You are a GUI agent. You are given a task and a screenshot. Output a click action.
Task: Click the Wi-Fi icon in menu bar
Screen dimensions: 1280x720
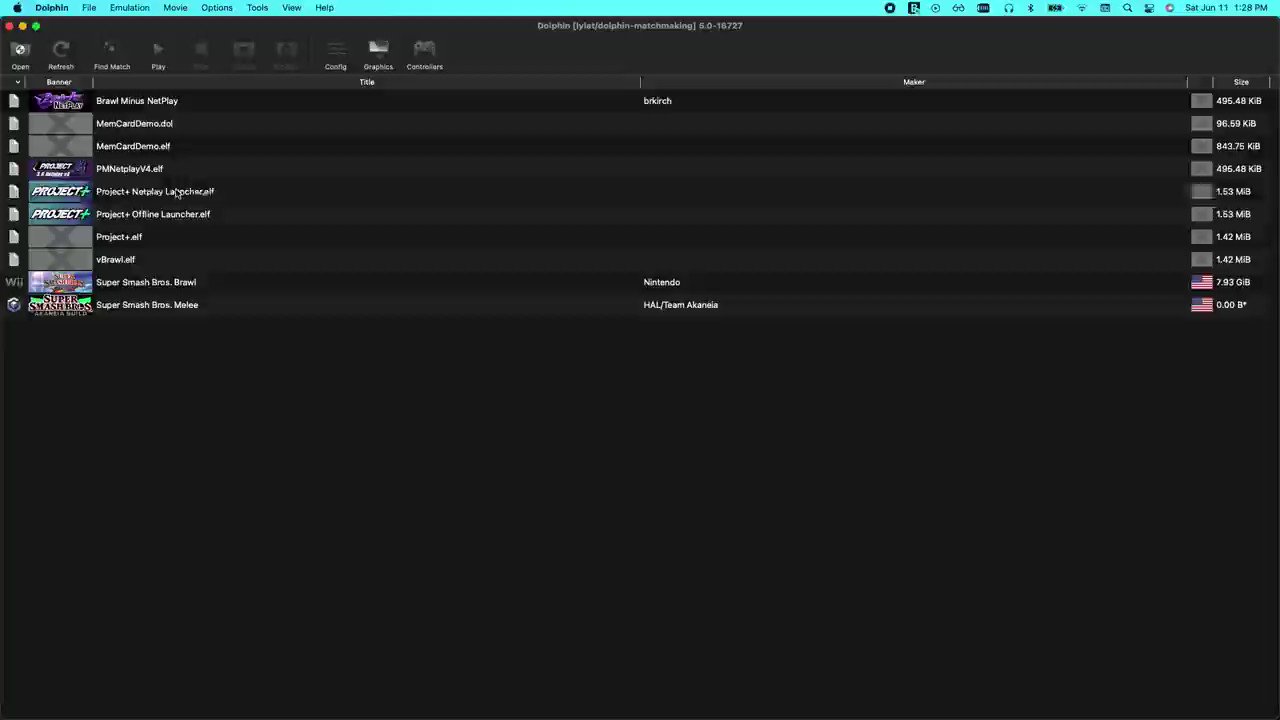tap(1081, 8)
